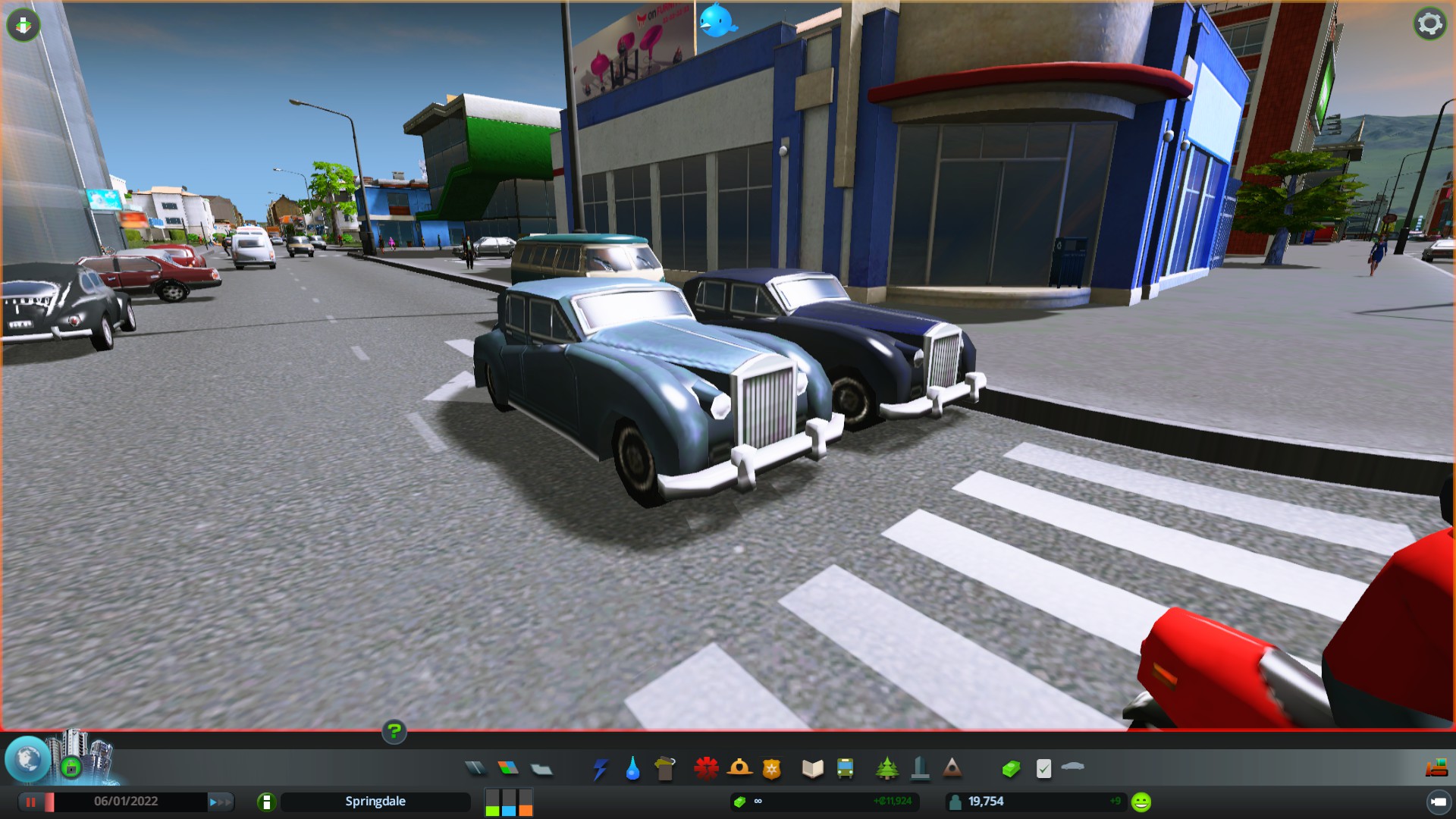This screenshot has width=1456, height=819.
Task: Open the Education build menu
Action: click(x=812, y=769)
